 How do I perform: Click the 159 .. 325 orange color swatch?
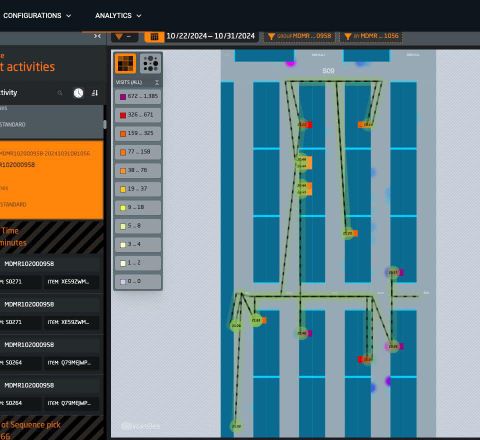123,134
